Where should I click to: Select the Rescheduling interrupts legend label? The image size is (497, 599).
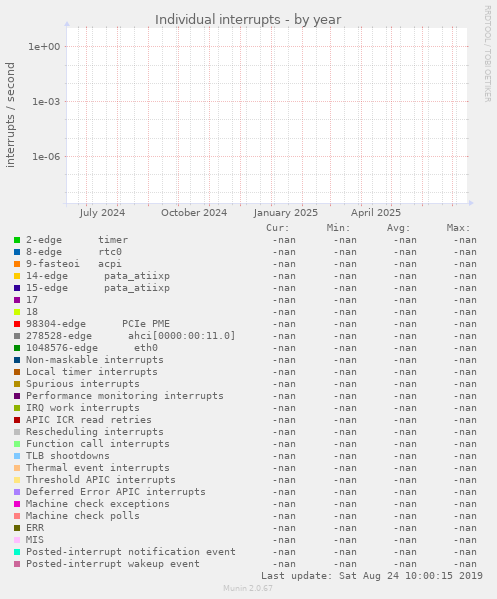click(95, 432)
